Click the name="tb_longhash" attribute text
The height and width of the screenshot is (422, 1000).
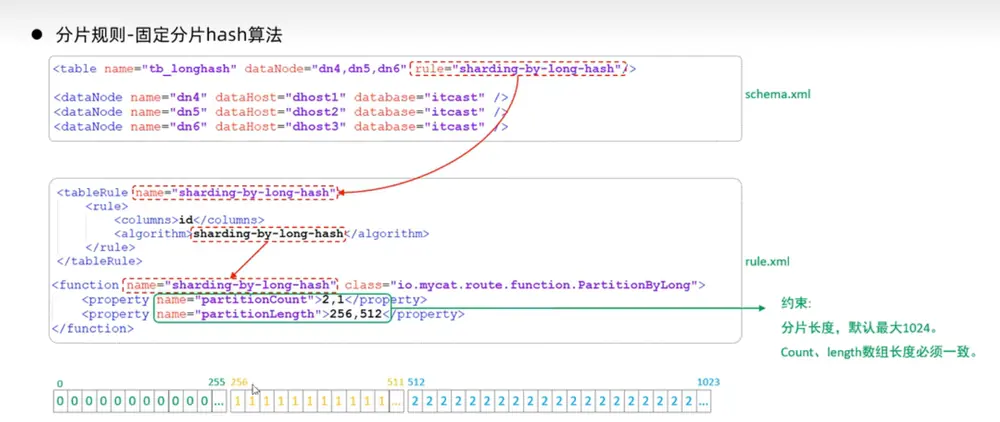(171, 68)
